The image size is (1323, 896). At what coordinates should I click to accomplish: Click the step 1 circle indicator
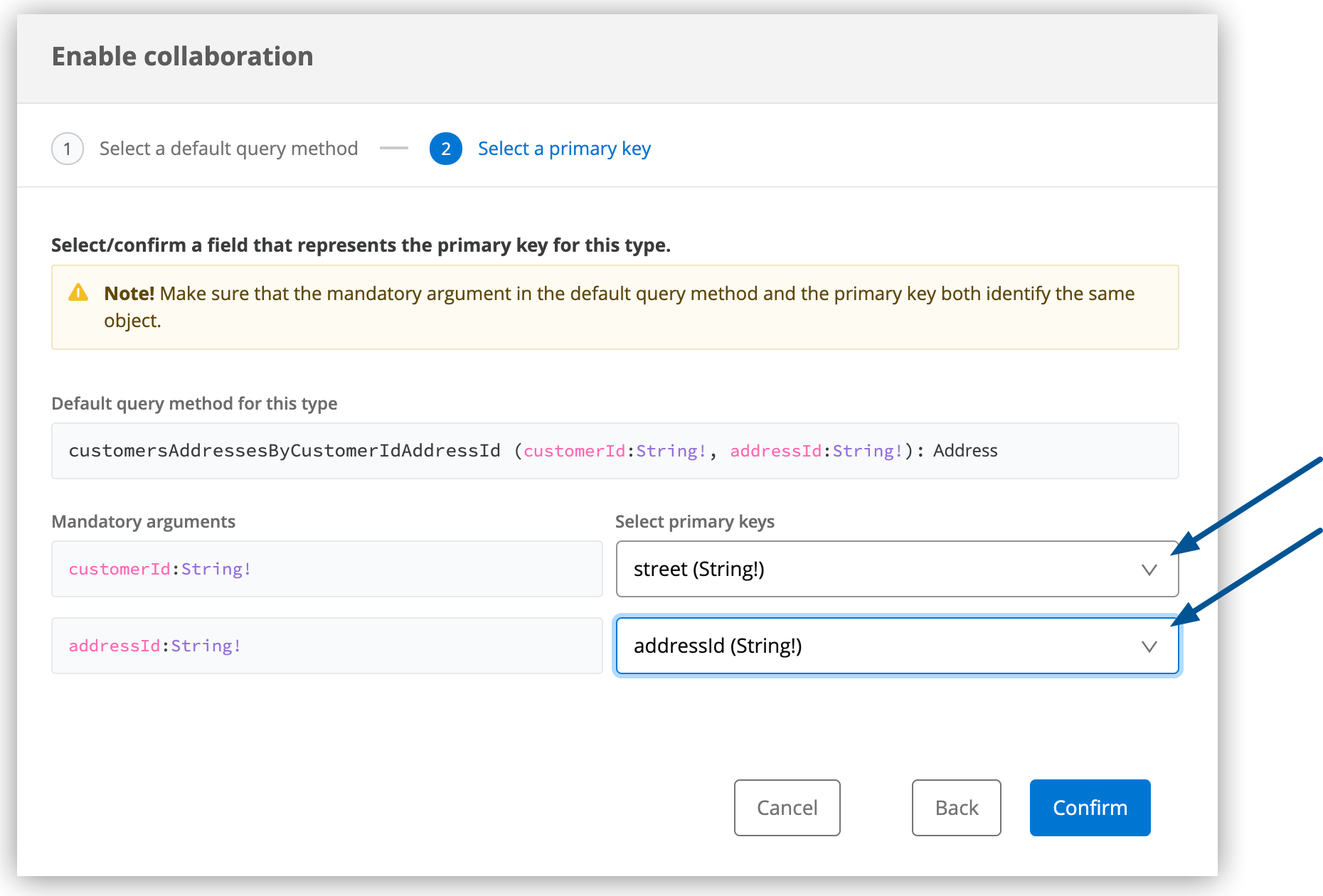click(x=68, y=149)
